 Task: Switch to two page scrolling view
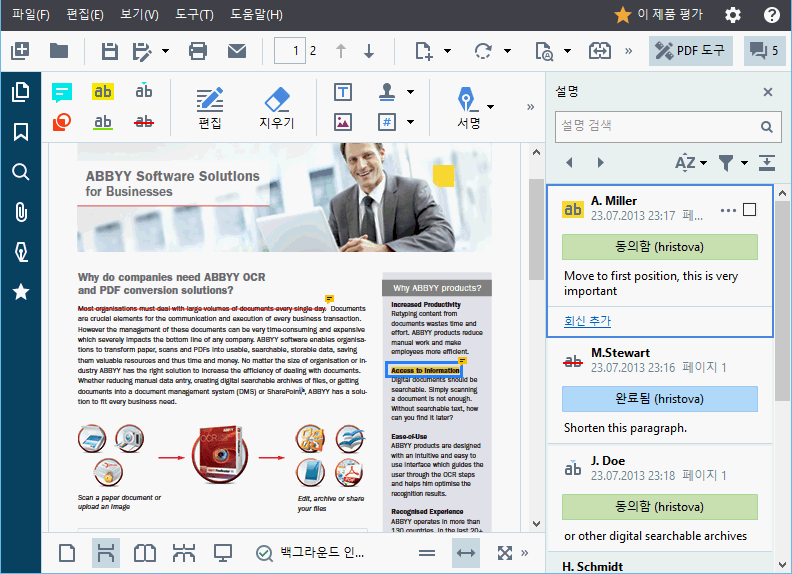[x=184, y=553]
